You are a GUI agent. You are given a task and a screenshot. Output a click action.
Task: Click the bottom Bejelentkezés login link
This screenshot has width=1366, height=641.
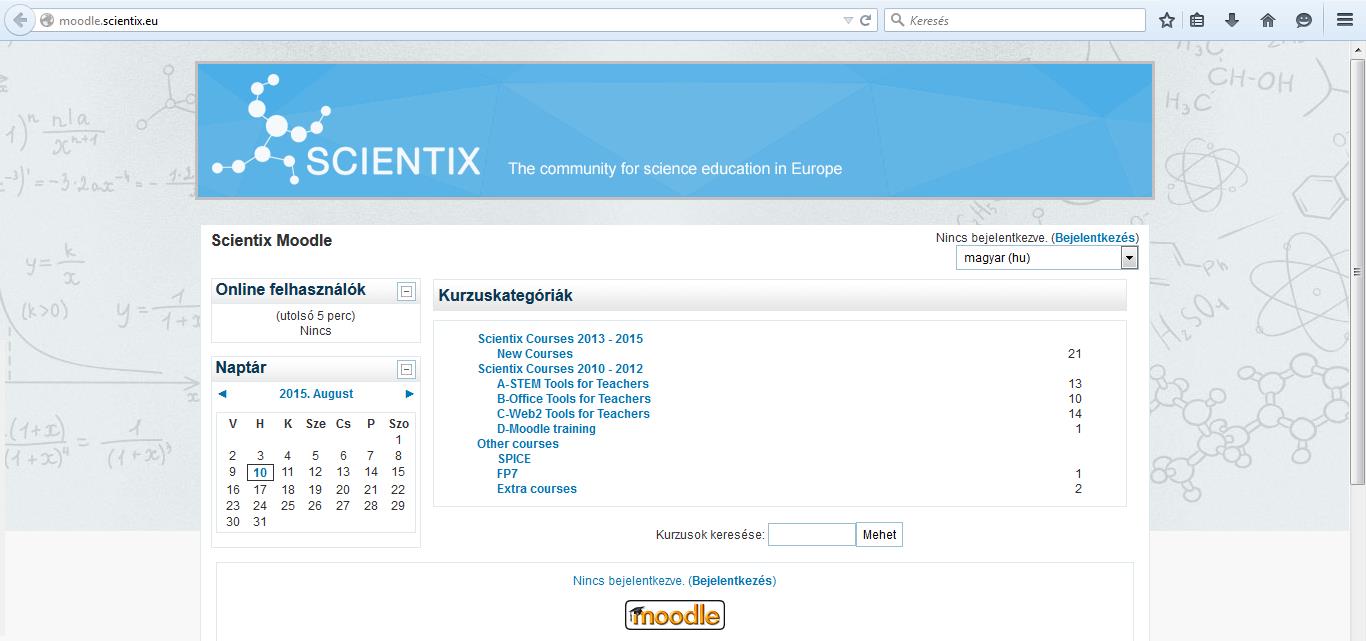732,581
